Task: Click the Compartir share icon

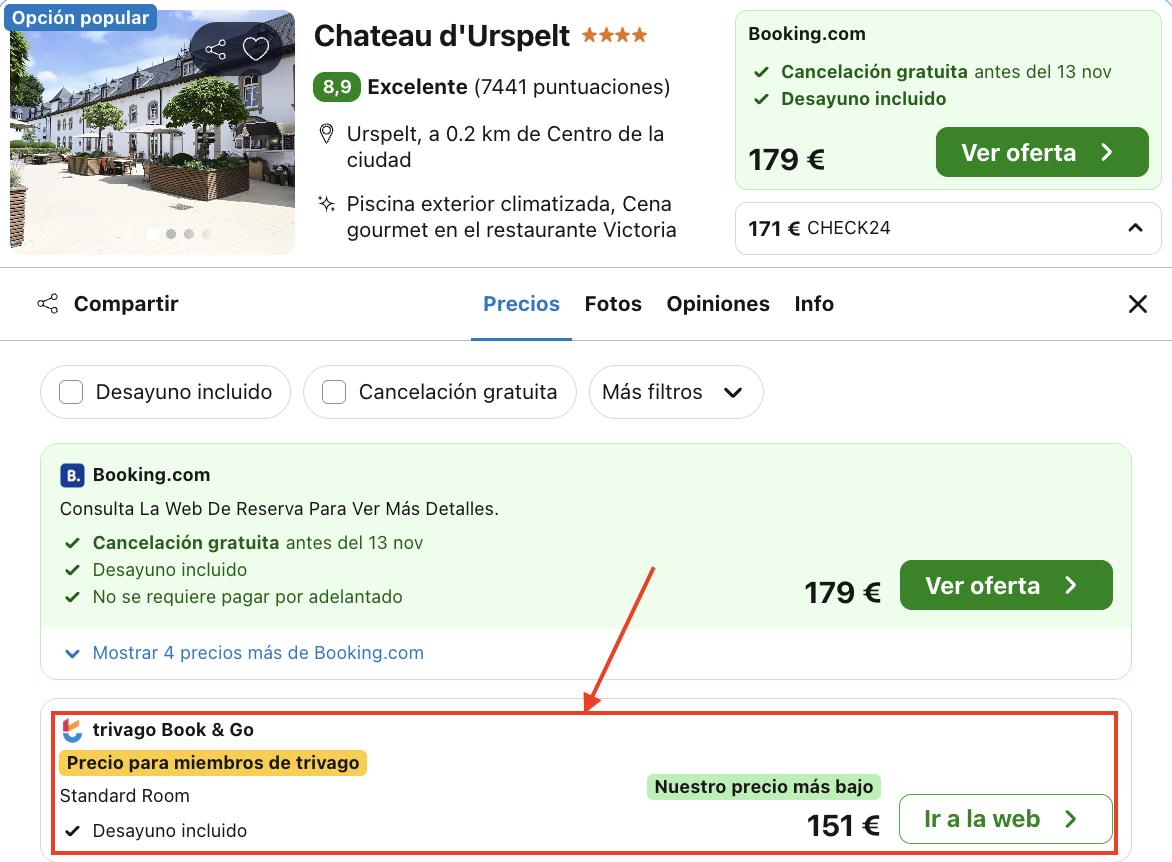Action: tap(48, 304)
